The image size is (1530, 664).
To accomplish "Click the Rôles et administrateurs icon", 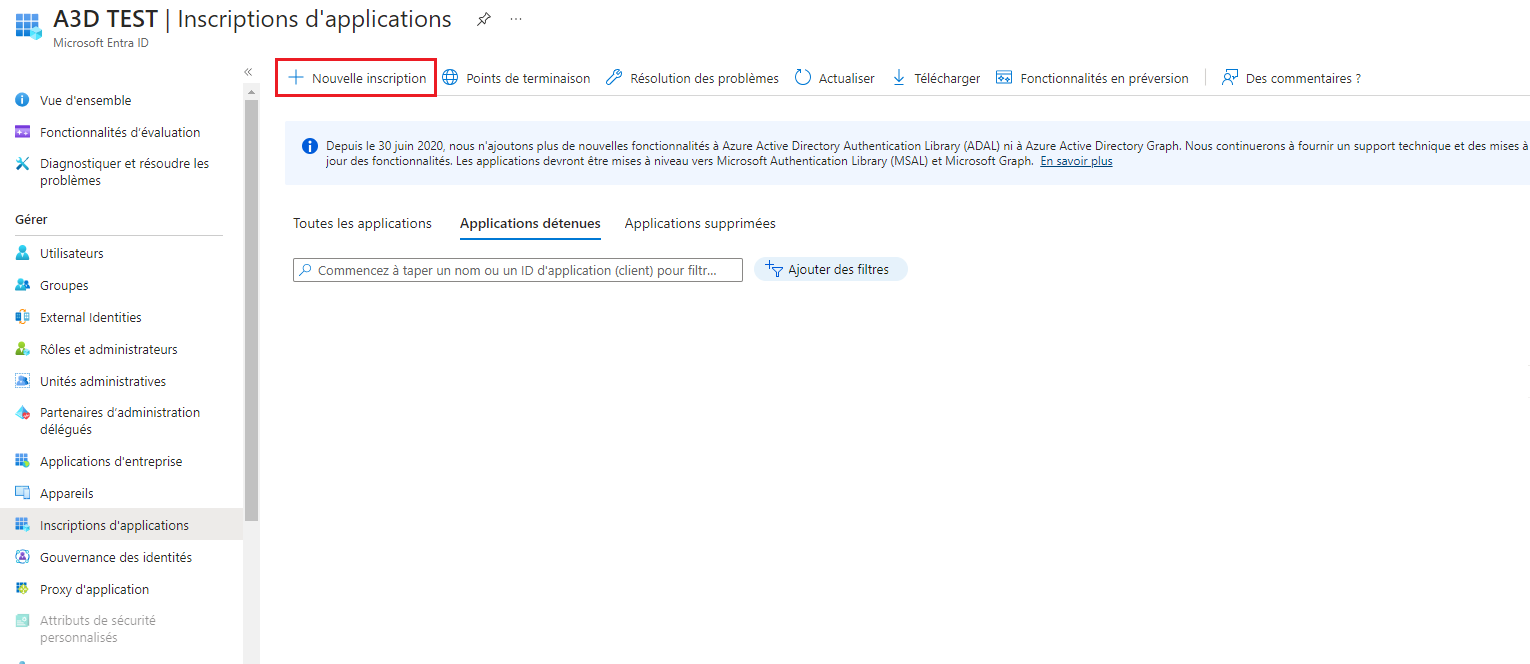I will 22,349.
